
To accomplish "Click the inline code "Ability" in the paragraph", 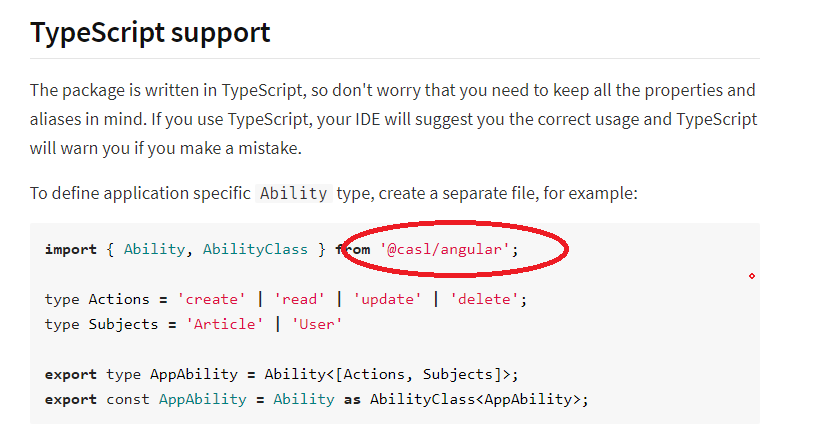I will click(293, 193).
